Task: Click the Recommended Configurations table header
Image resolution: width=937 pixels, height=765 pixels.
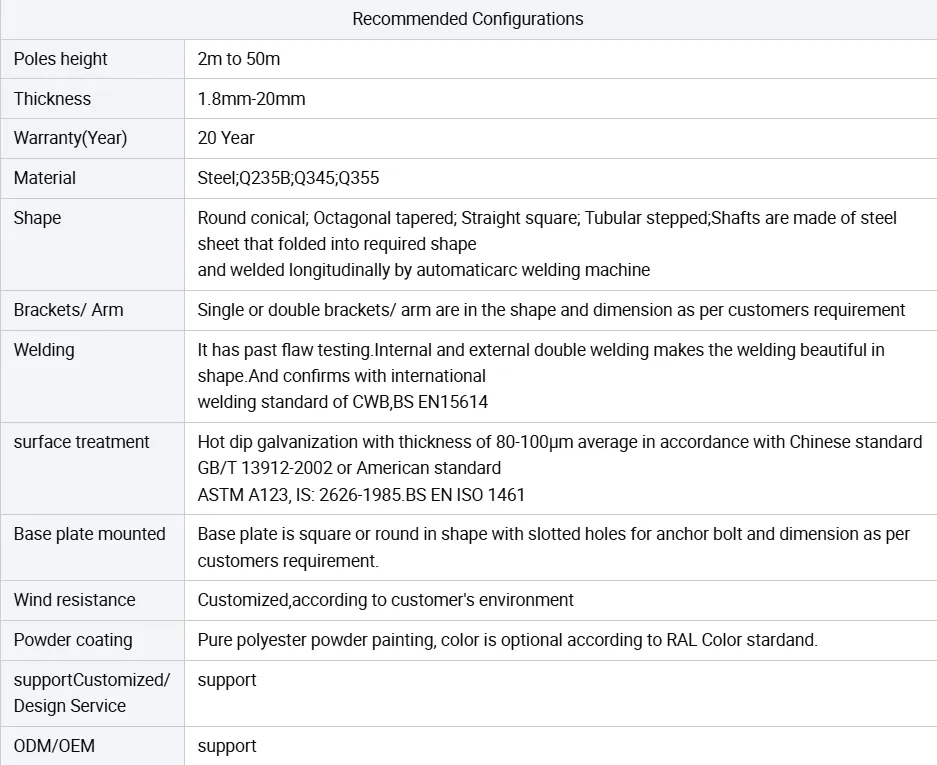Action: point(468,19)
